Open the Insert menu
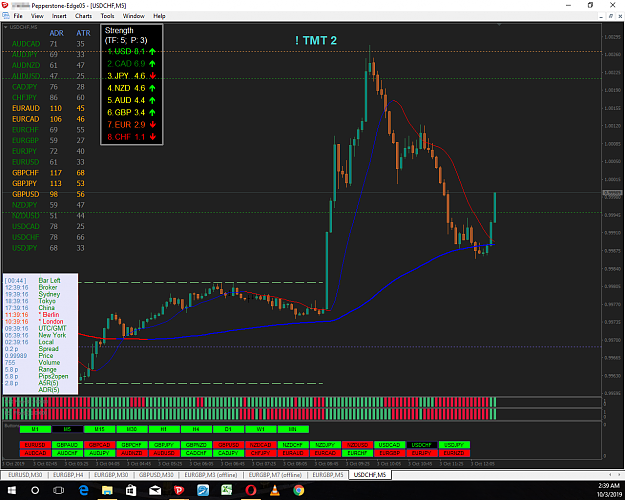 [x=59, y=16]
